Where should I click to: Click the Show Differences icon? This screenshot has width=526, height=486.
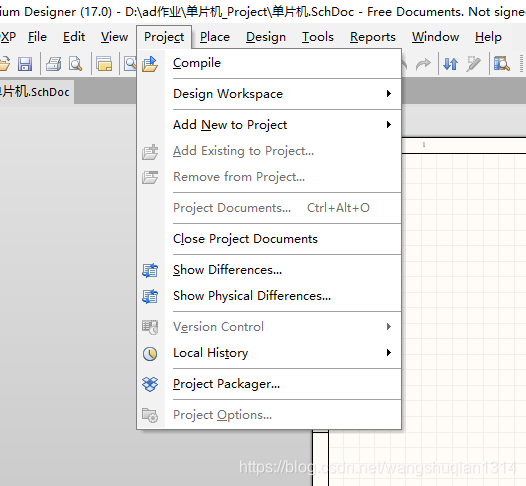click(x=150, y=270)
